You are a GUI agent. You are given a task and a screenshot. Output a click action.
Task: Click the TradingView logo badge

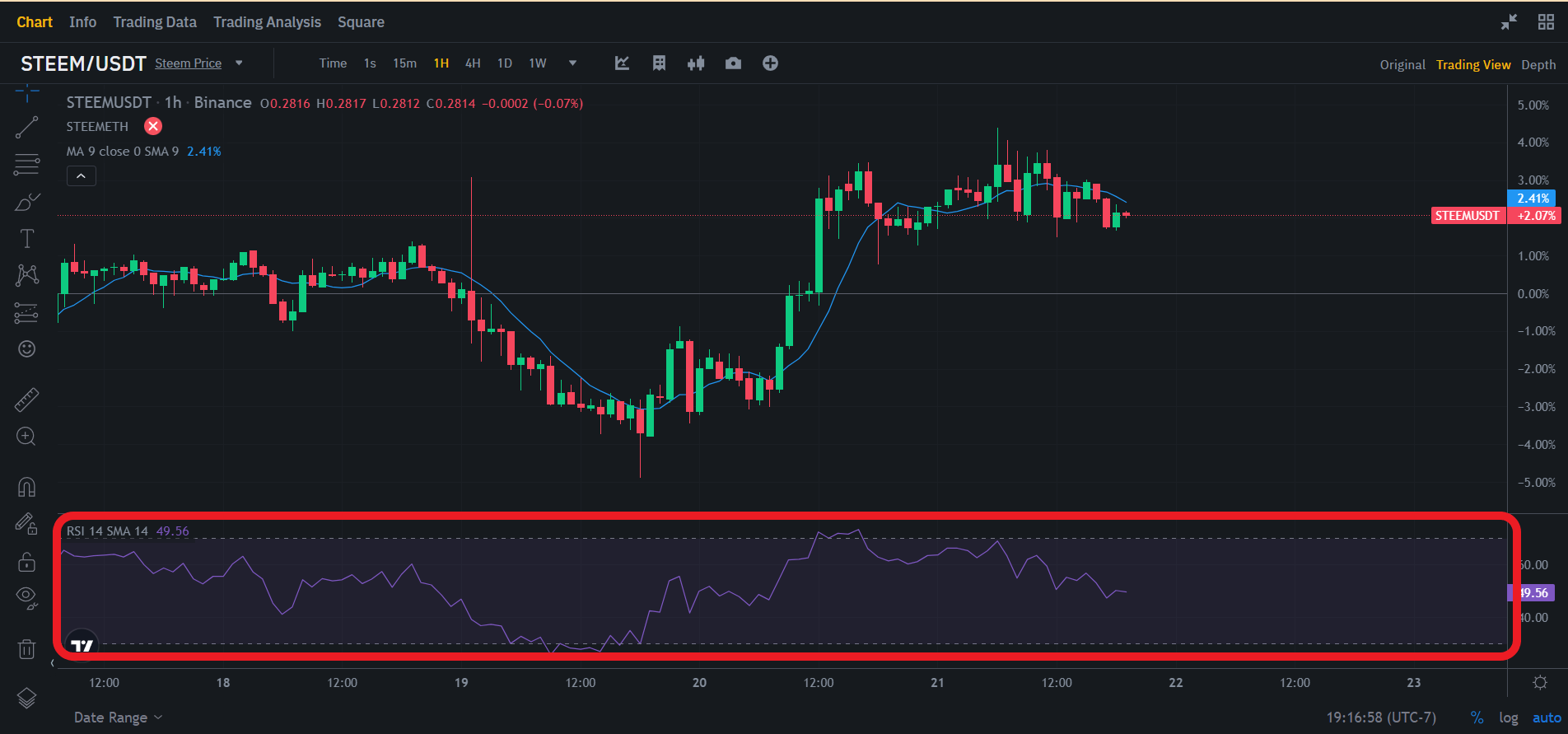(x=82, y=645)
